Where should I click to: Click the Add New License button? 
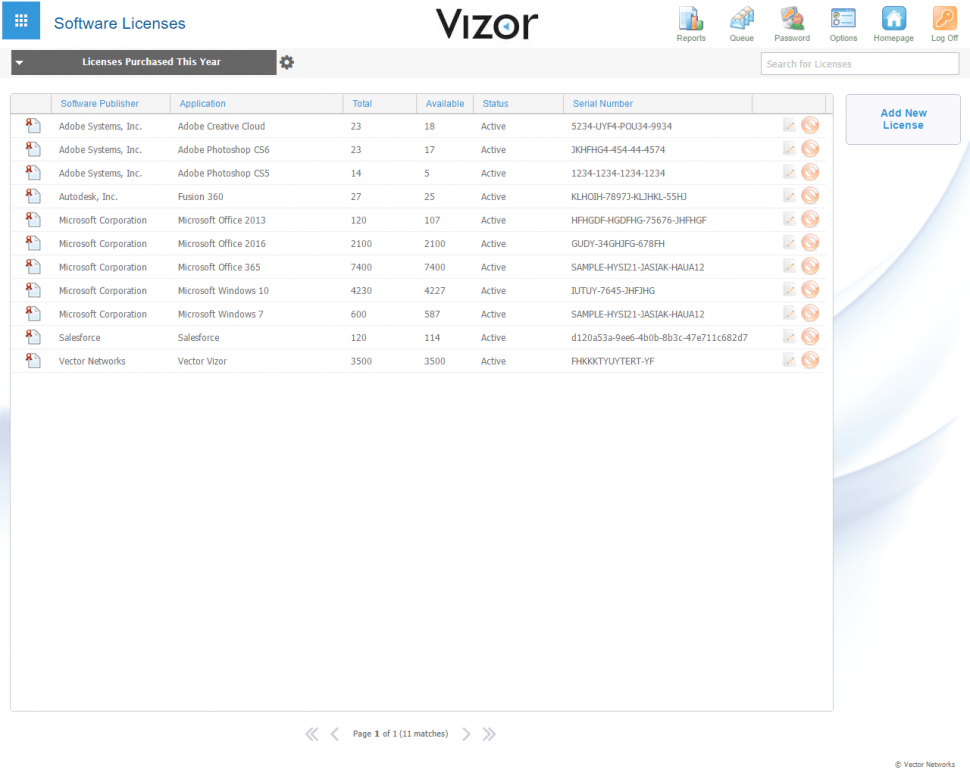tap(902, 119)
